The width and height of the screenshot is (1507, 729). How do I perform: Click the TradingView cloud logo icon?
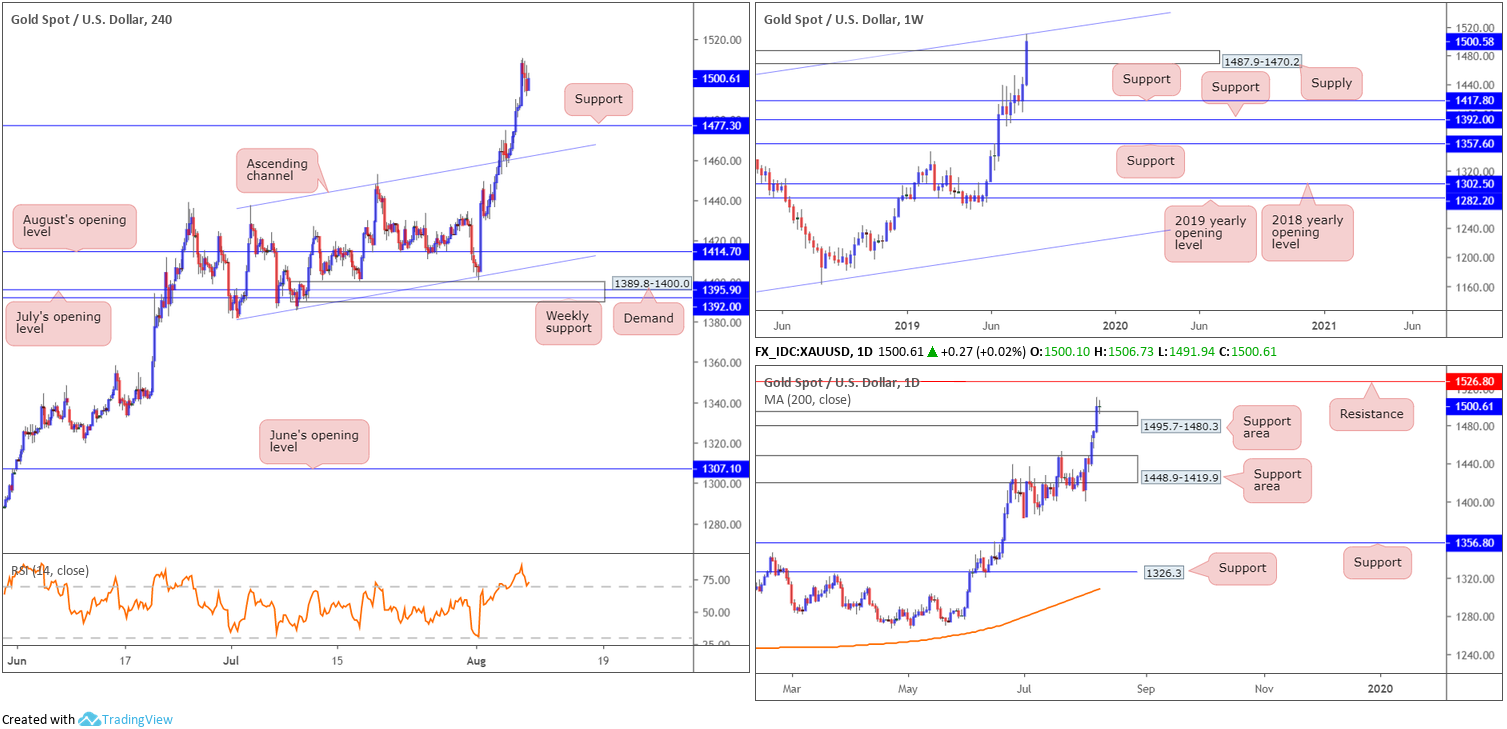(89, 719)
